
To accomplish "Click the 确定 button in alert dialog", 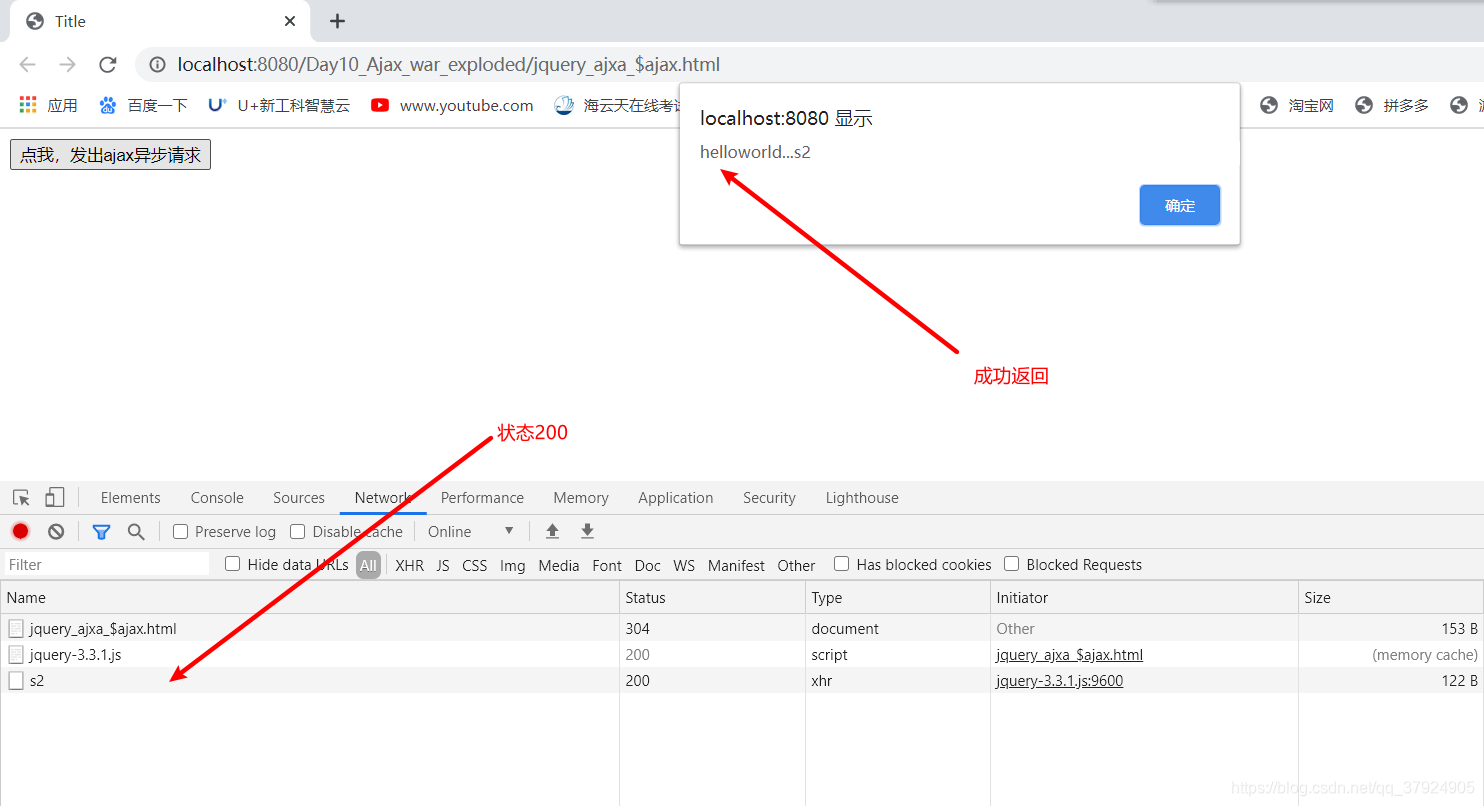I will pyautogui.click(x=1180, y=205).
